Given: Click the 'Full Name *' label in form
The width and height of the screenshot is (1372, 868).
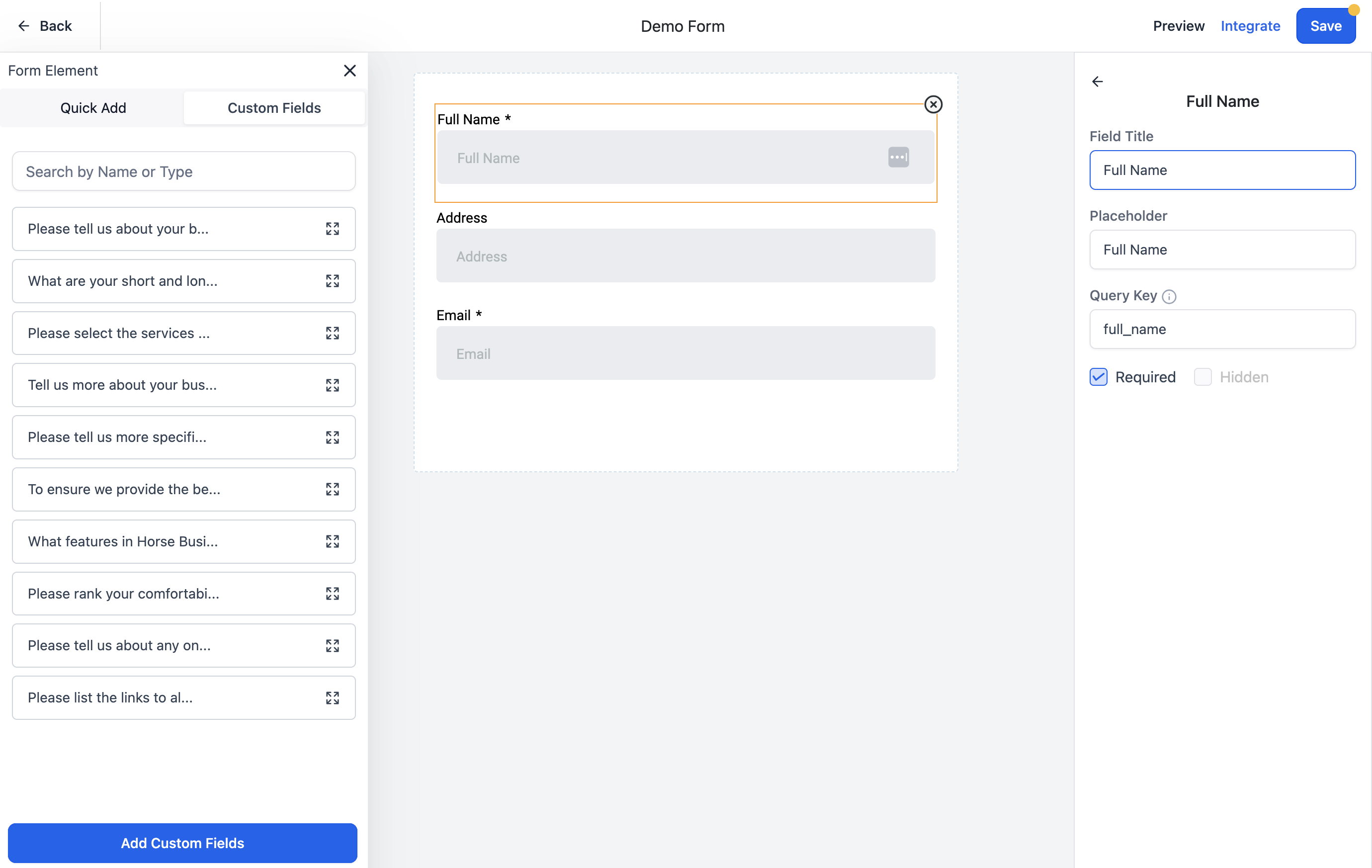Looking at the screenshot, I should point(474,119).
